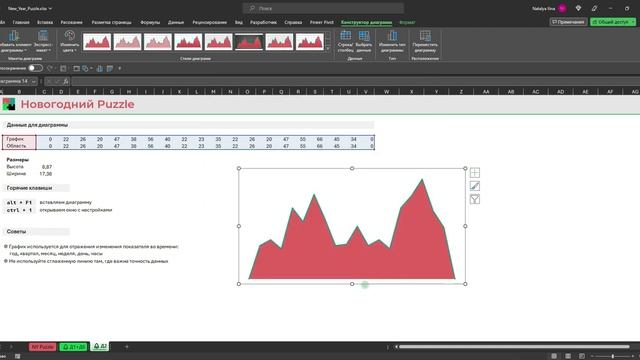Open quick access toolbar customize arrow

120,68
